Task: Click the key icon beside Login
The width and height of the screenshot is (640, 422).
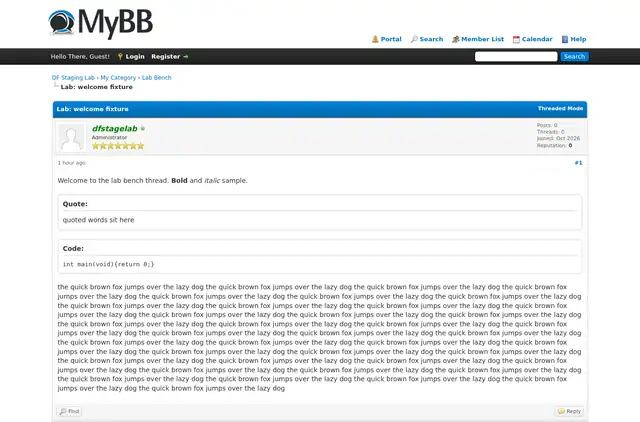Action: click(x=120, y=56)
